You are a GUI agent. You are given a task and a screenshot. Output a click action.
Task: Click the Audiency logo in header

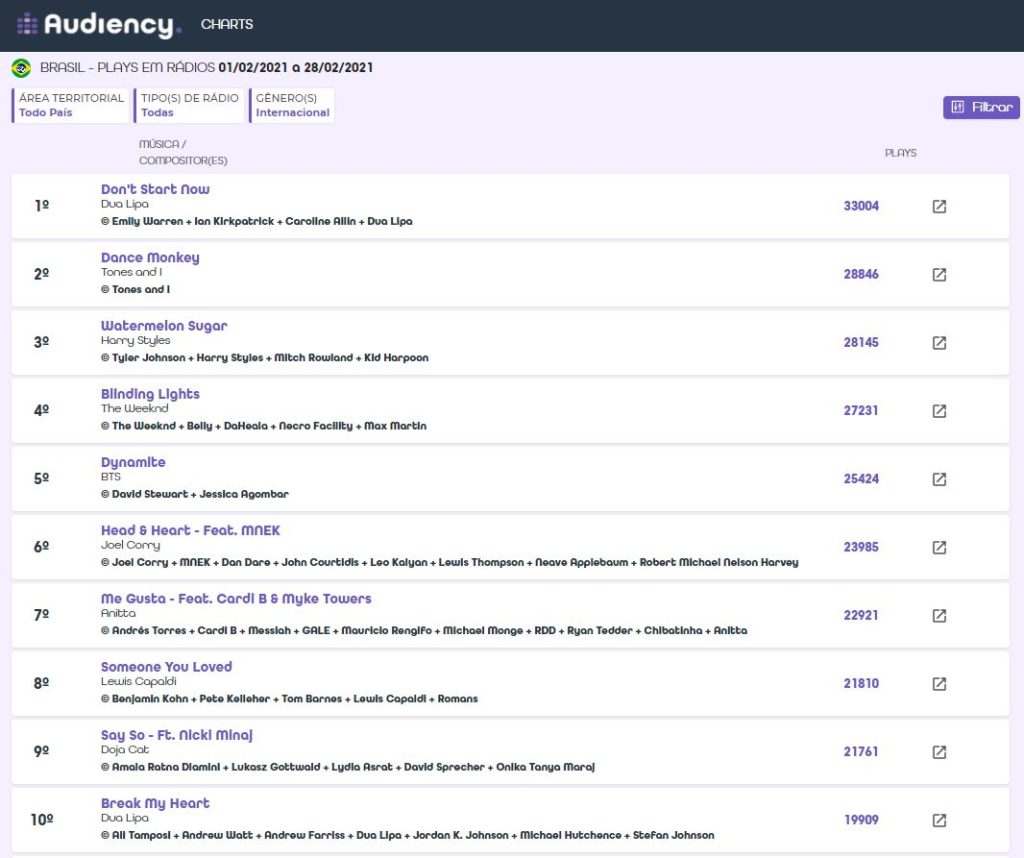coord(99,25)
